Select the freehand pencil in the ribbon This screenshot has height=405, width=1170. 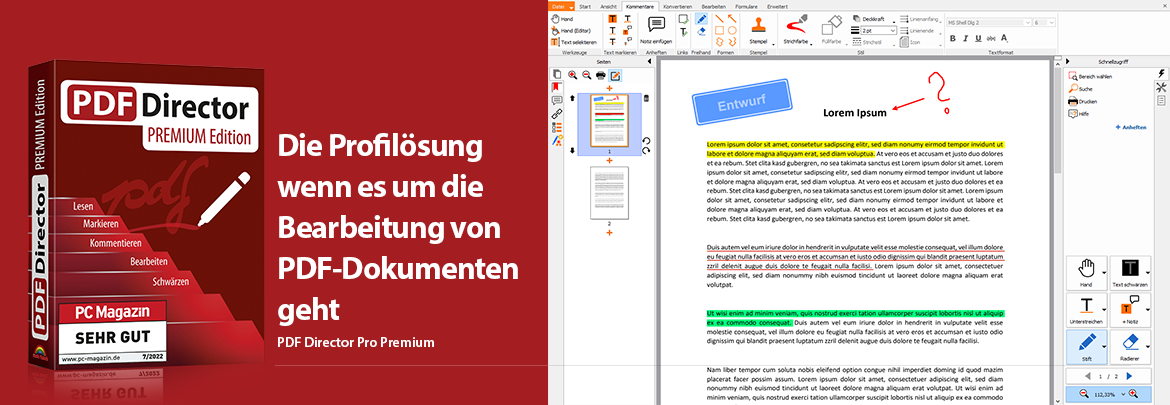tap(701, 19)
